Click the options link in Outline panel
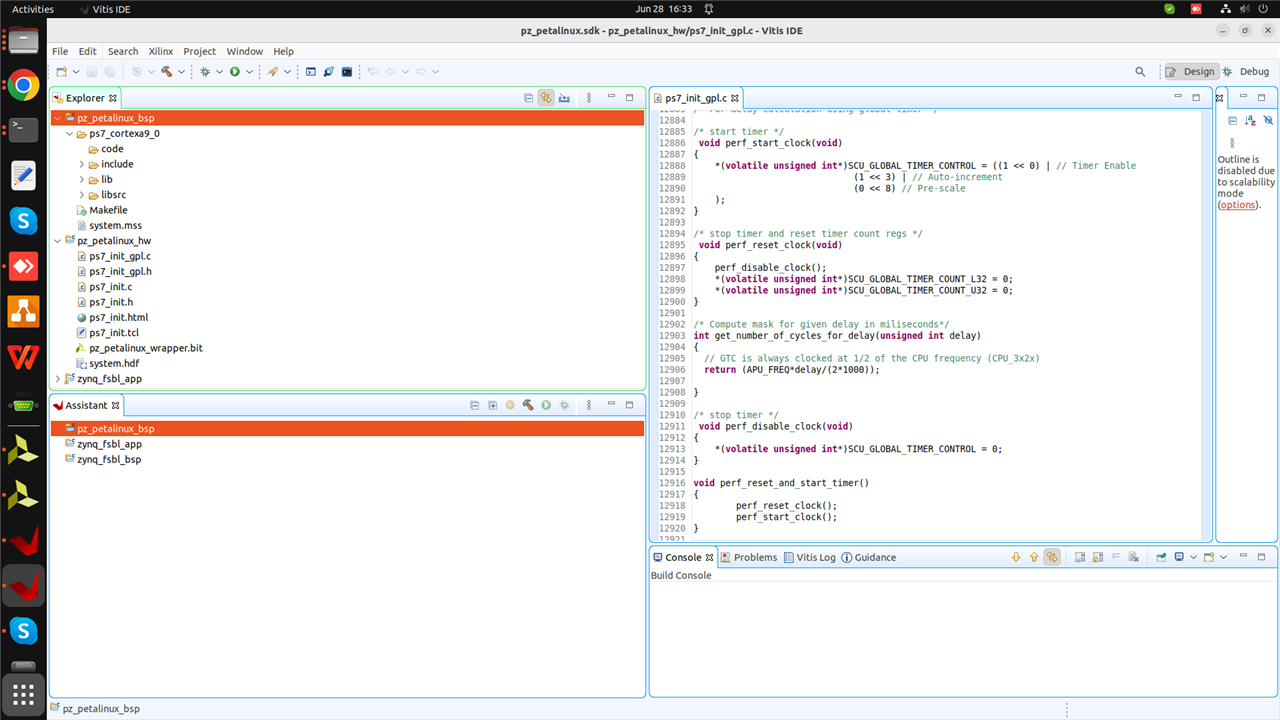1280x720 pixels. [x=1237, y=204]
